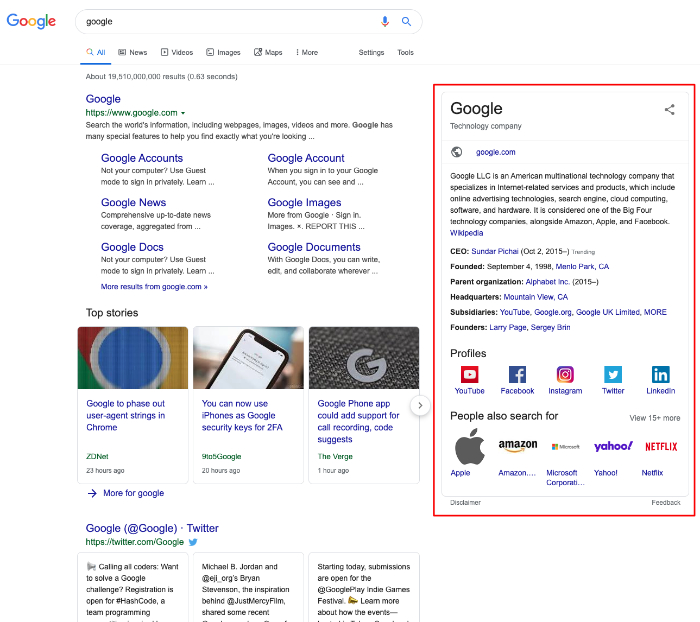700x622 pixels.
Task: Select the Amazon logo in related searches
Action: tap(517, 446)
